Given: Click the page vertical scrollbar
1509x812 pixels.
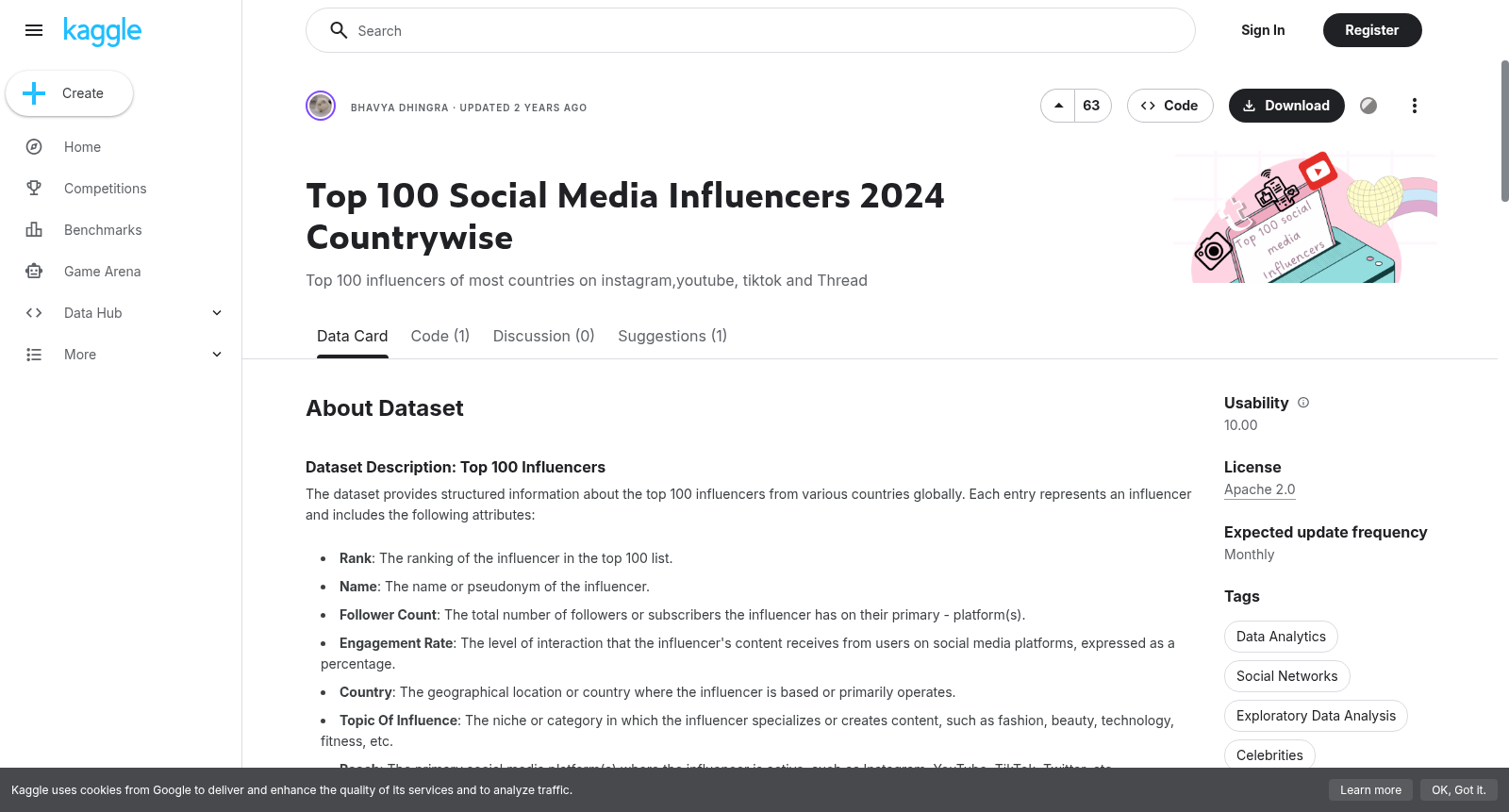Looking at the screenshot, I should [x=1504, y=131].
